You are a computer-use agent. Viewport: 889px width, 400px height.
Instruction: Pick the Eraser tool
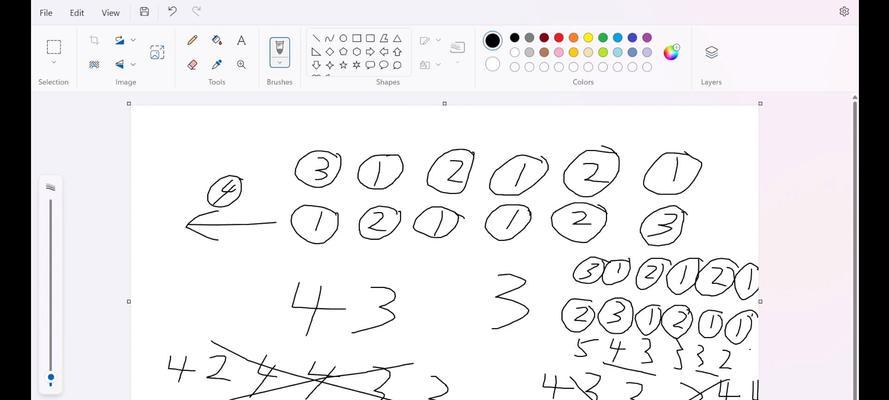[x=192, y=65]
